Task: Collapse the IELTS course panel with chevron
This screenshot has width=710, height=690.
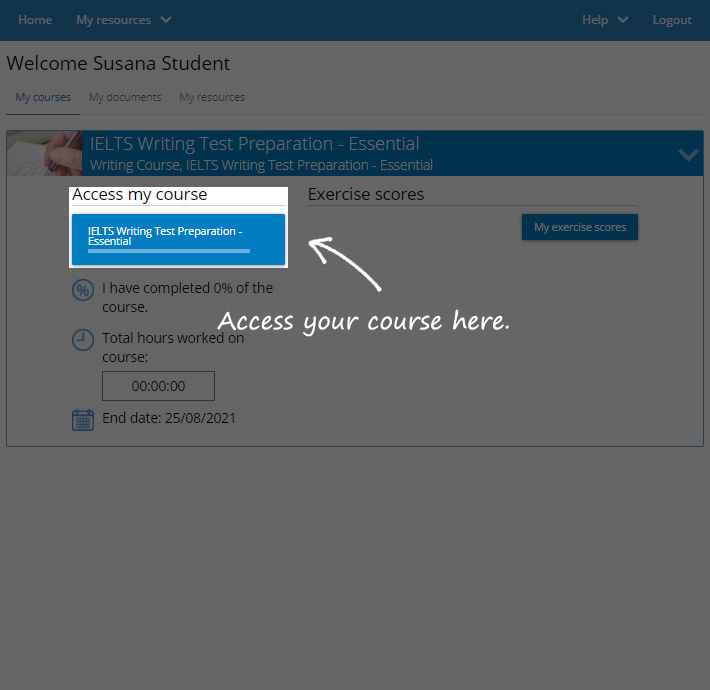Action: point(688,154)
